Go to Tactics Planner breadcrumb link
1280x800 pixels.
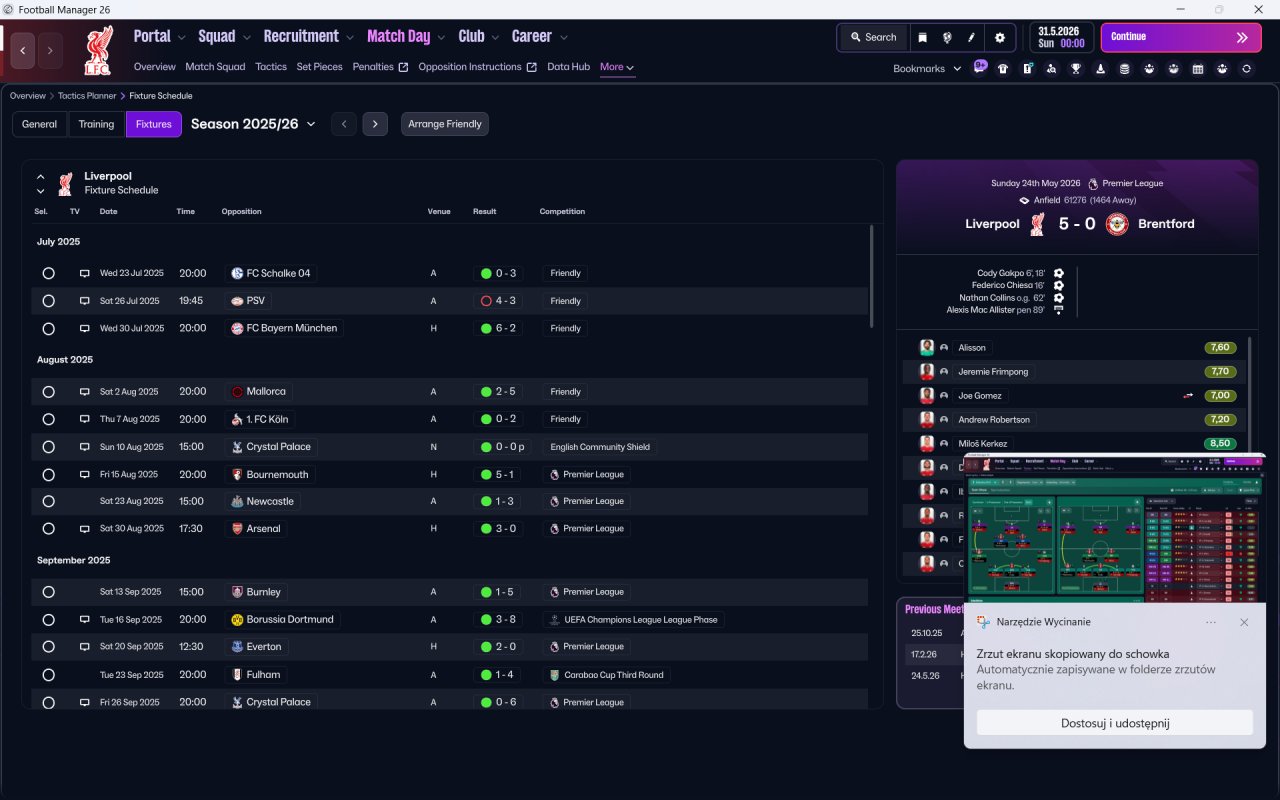87,96
